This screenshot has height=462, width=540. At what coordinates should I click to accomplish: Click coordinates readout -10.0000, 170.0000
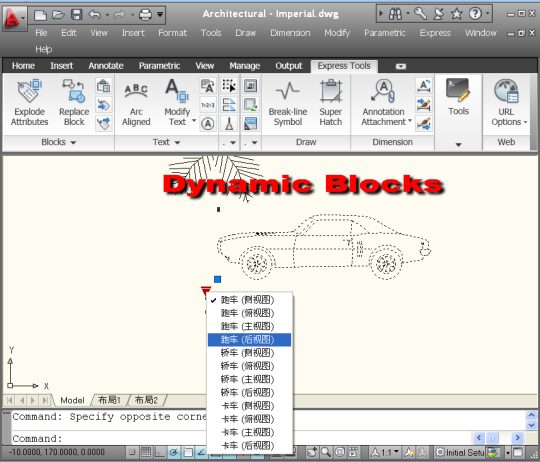point(57,452)
